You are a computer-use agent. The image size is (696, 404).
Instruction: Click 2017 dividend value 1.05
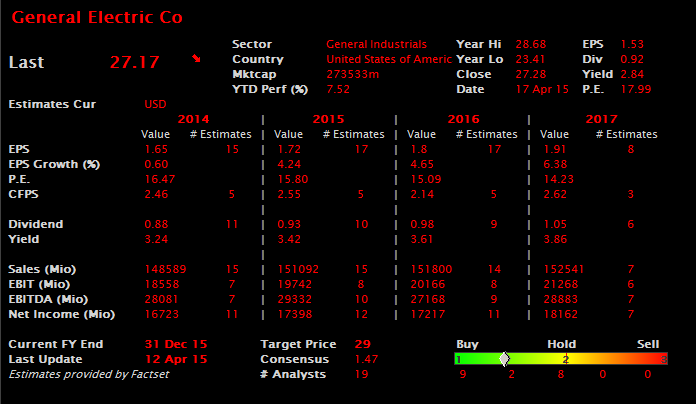(x=555, y=224)
